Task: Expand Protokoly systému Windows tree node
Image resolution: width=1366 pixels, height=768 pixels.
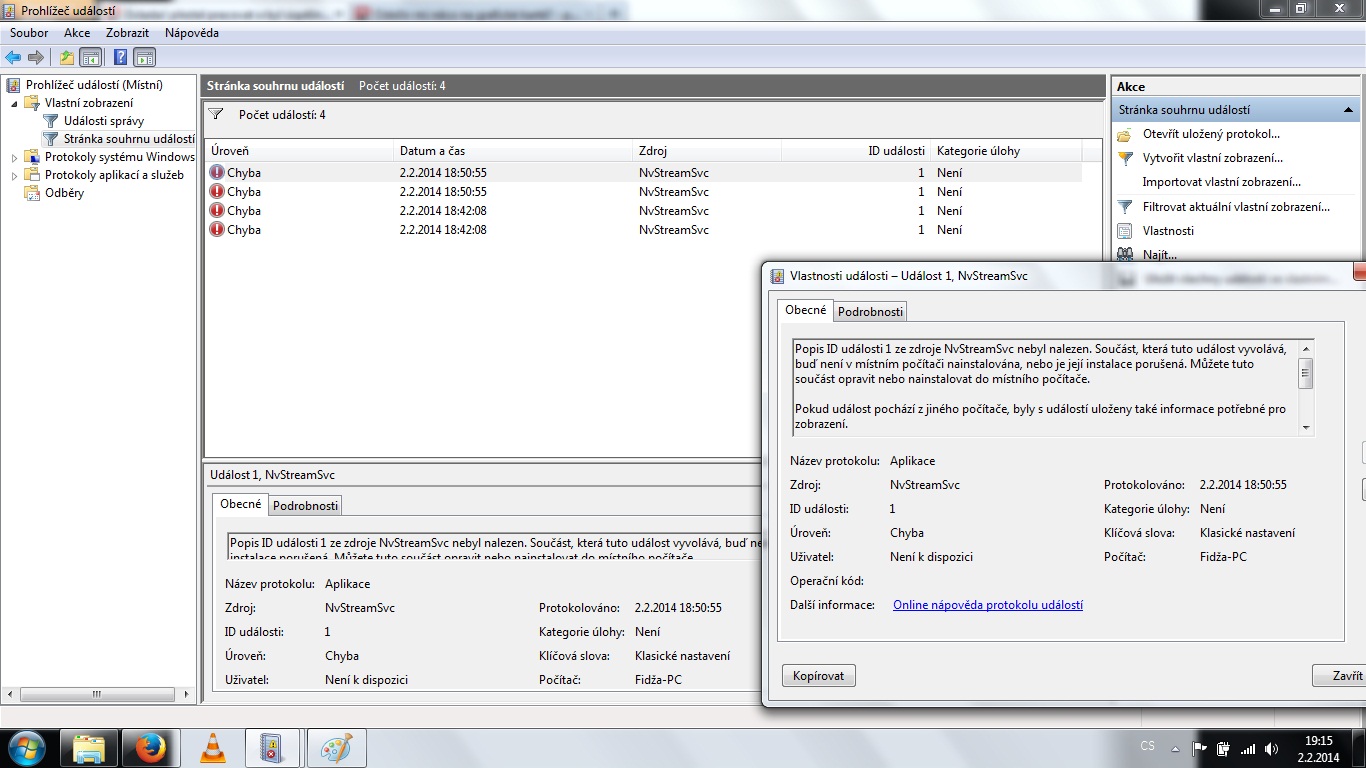Action: click(14, 157)
